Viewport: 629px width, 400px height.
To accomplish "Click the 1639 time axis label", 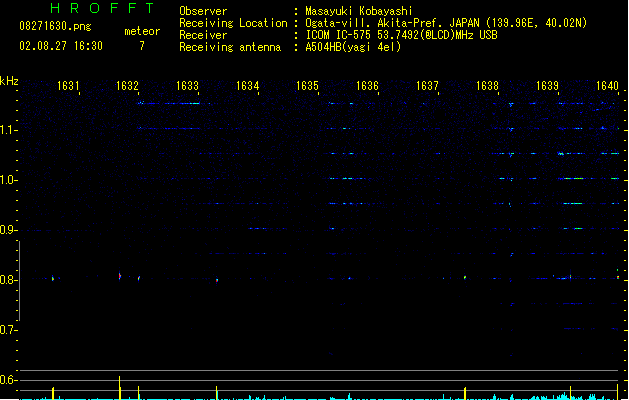I will coord(548,86).
